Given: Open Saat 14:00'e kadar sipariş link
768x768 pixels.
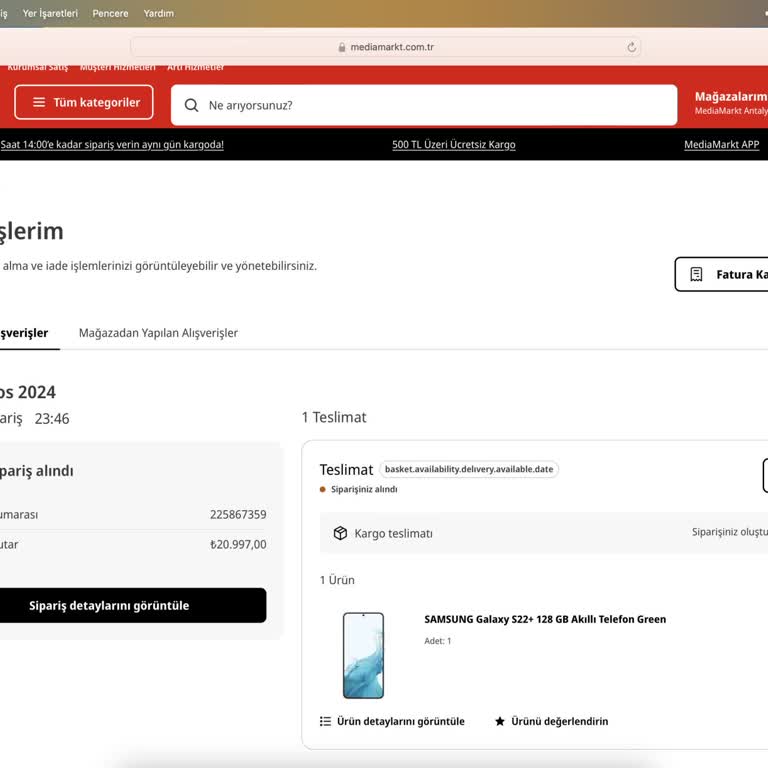Looking at the screenshot, I should pyautogui.click(x=112, y=144).
